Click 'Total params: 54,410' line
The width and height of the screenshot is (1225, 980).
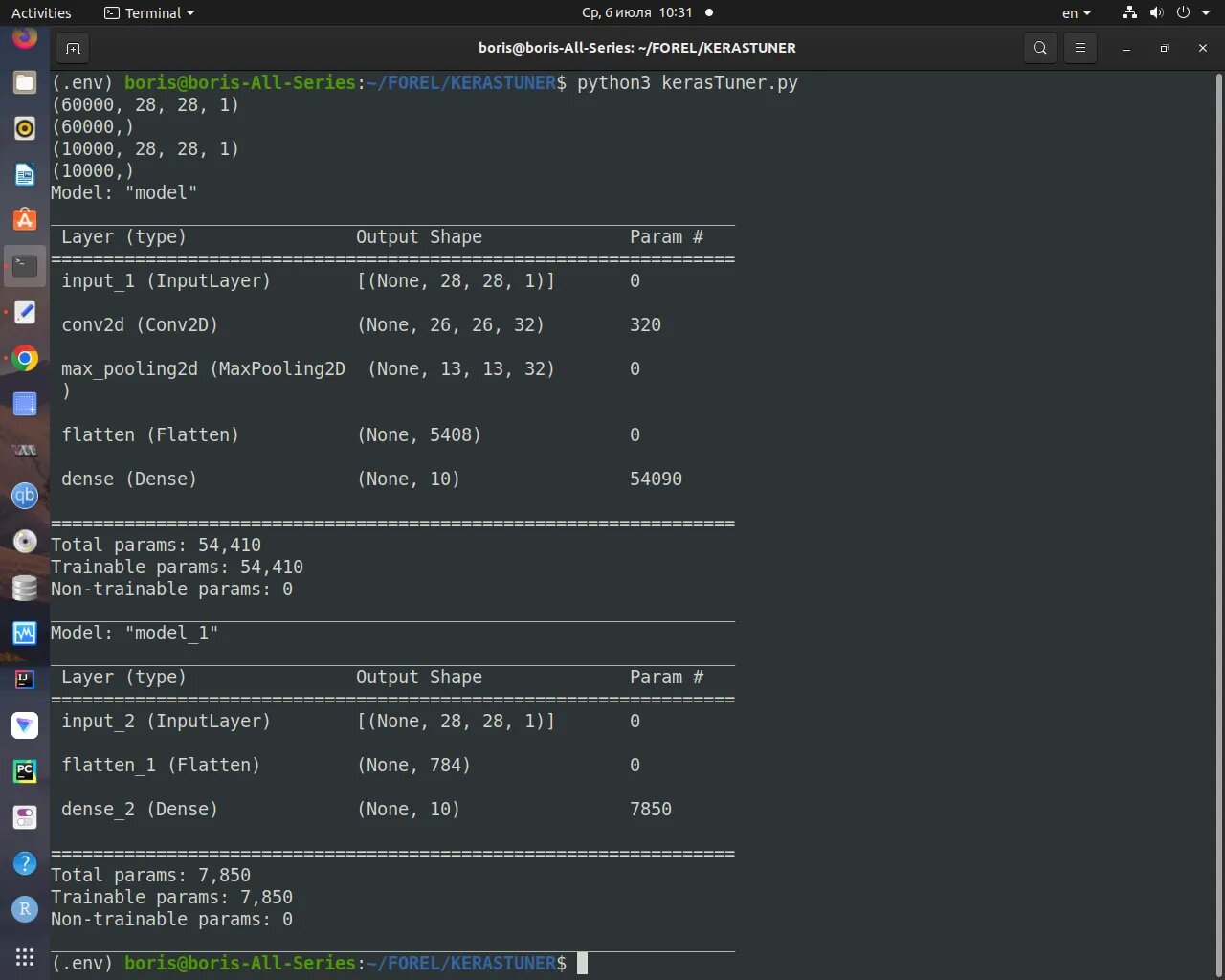(156, 545)
